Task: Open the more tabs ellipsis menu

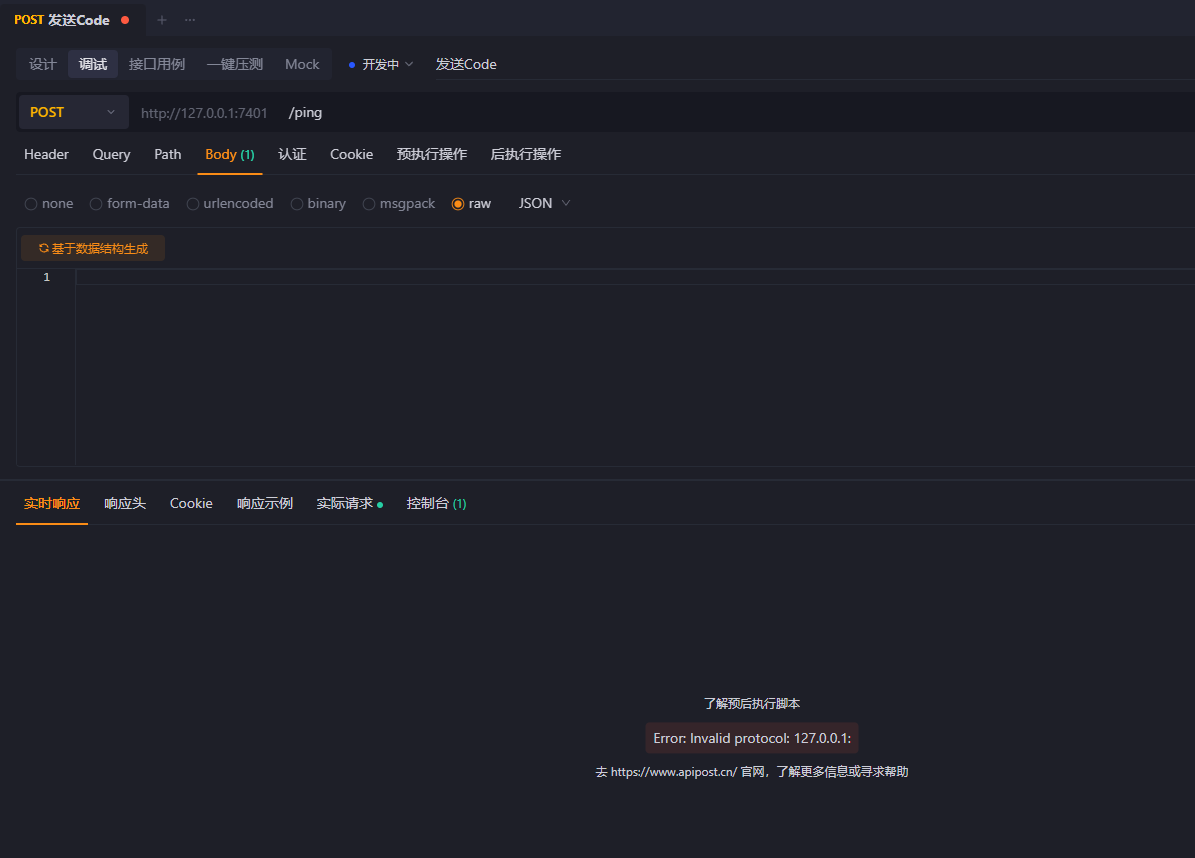Action: tap(190, 20)
